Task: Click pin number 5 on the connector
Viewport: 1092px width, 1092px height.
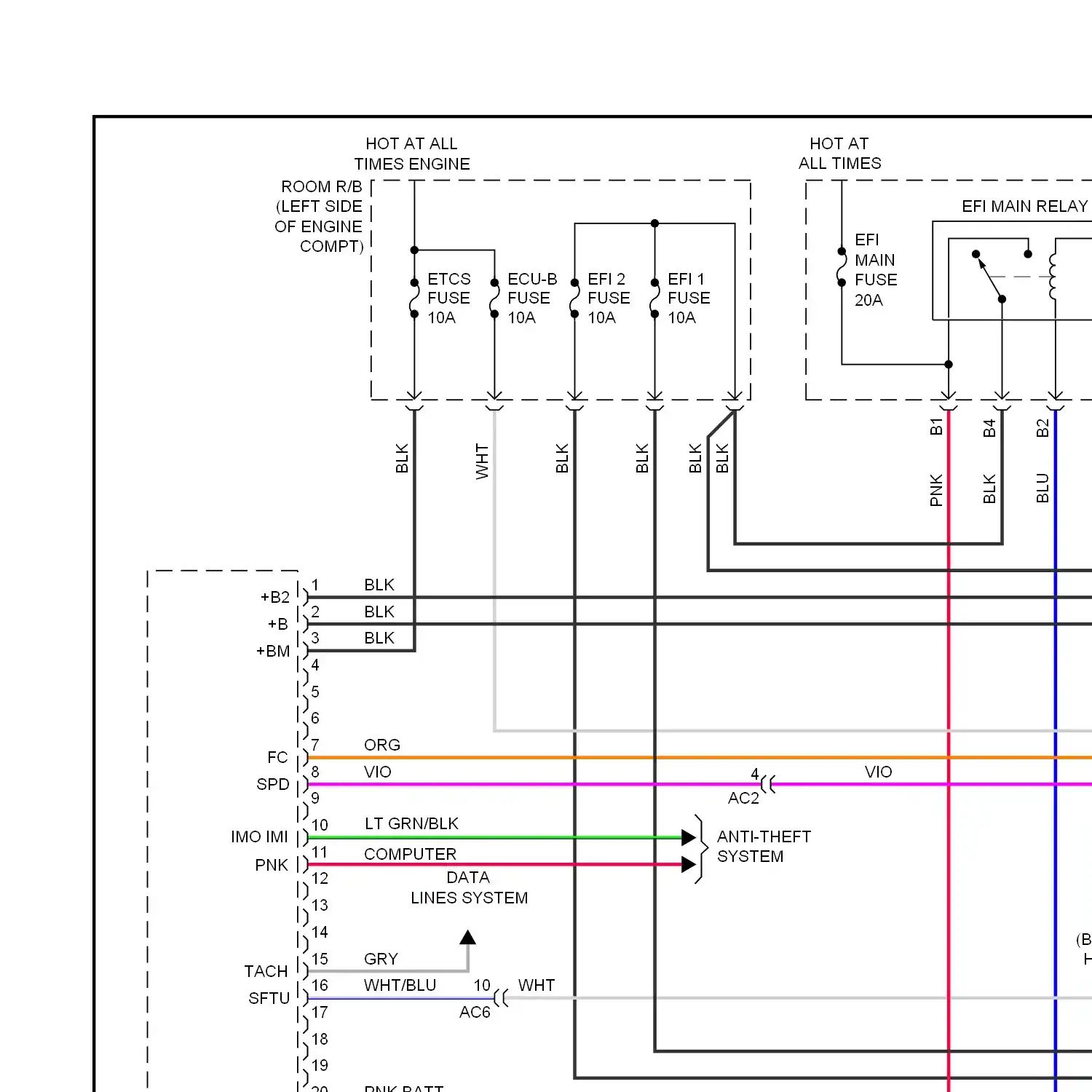Action: 315,692
